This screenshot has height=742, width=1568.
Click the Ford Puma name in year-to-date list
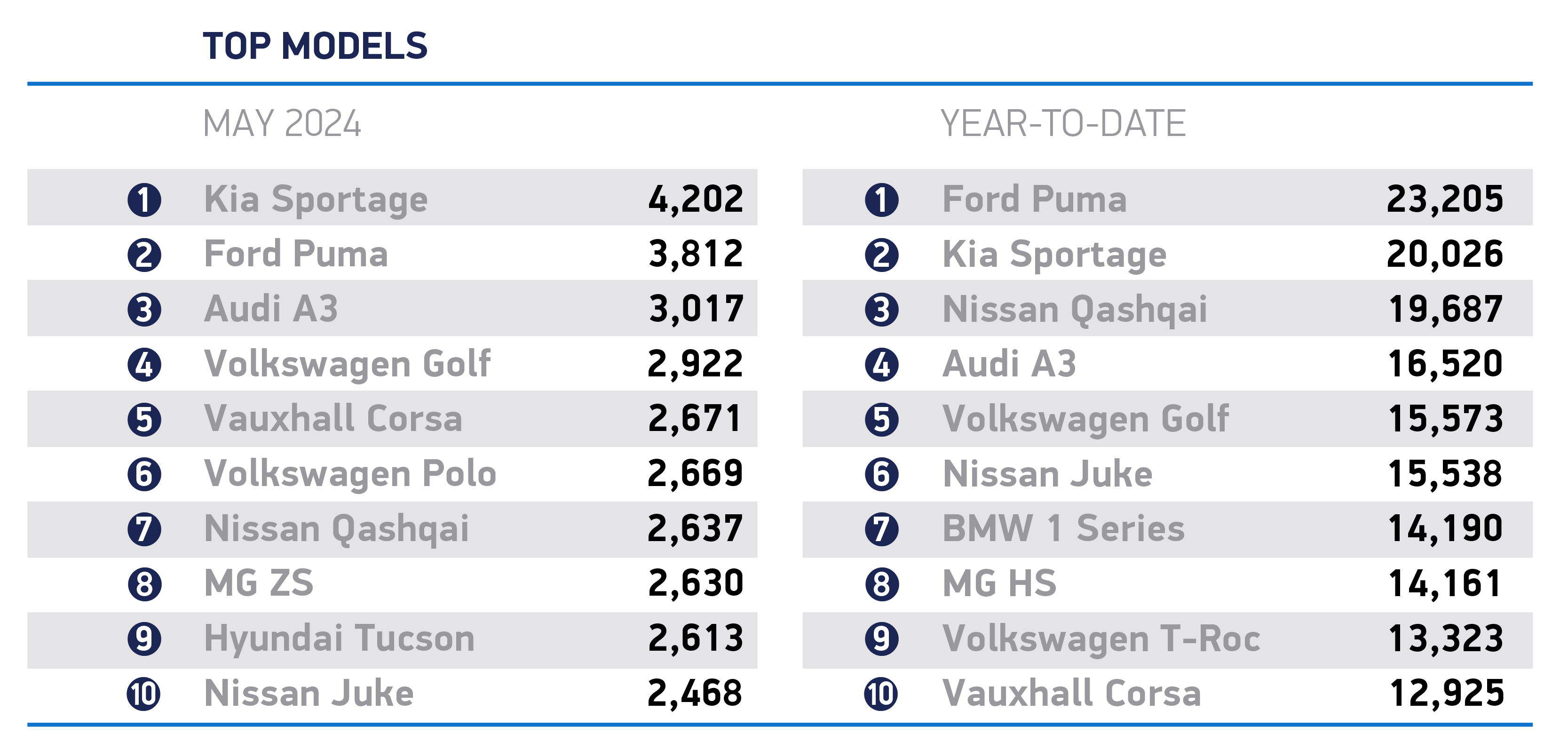click(1034, 199)
